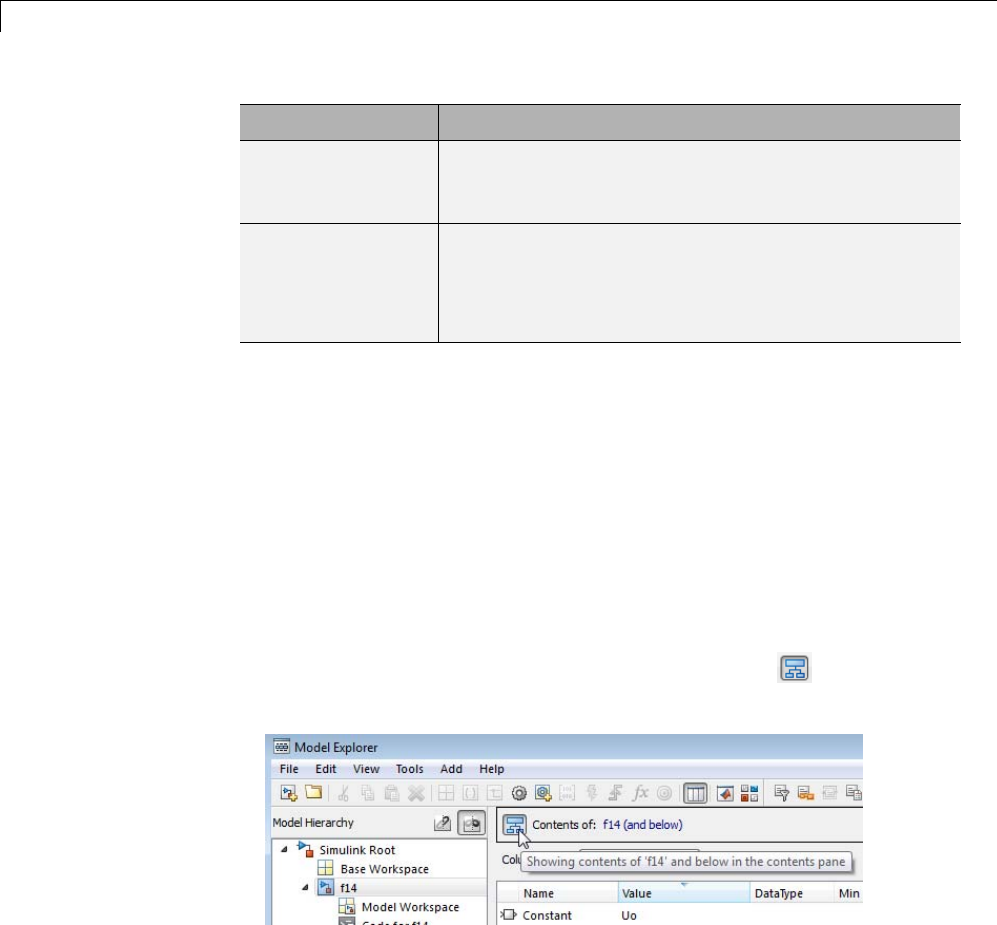The image size is (997, 925).
Task: Click the add configuration reference icon
Action: [543, 793]
